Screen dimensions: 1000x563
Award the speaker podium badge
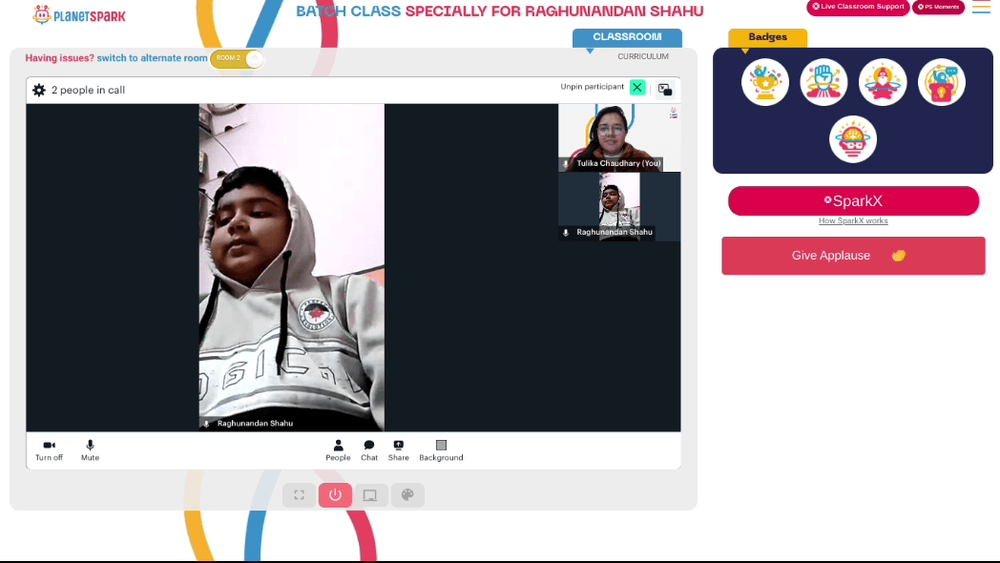pos(942,82)
